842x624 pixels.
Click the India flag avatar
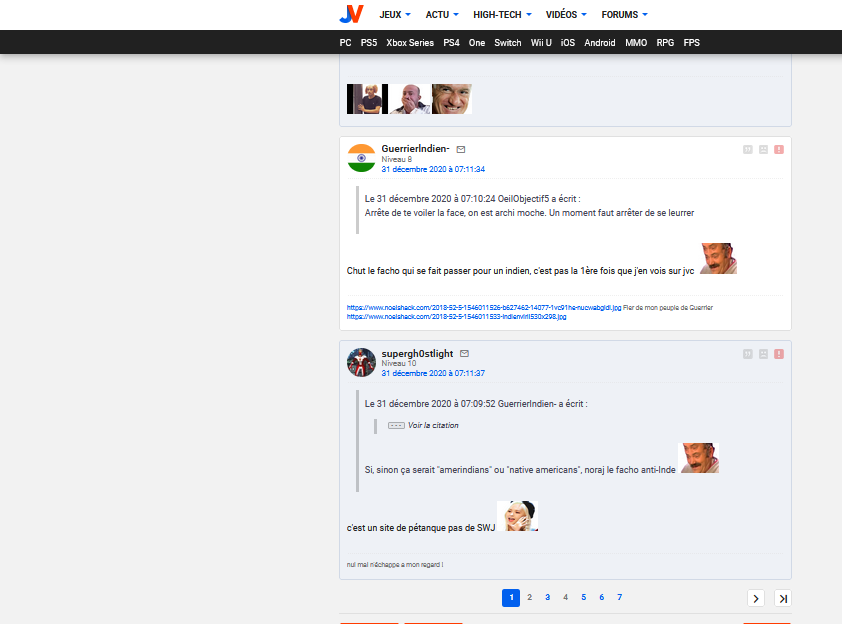click(361, 158)
